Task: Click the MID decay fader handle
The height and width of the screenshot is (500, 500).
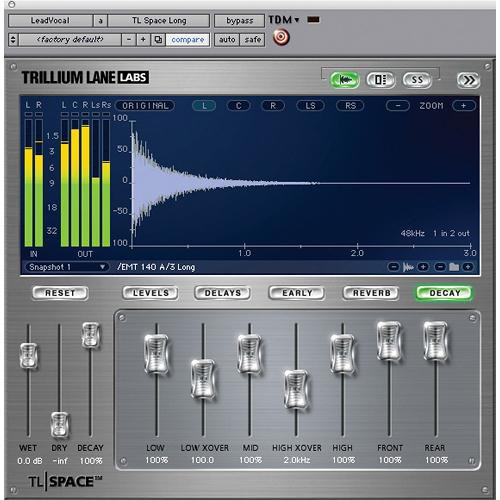Action: point(249,354)
